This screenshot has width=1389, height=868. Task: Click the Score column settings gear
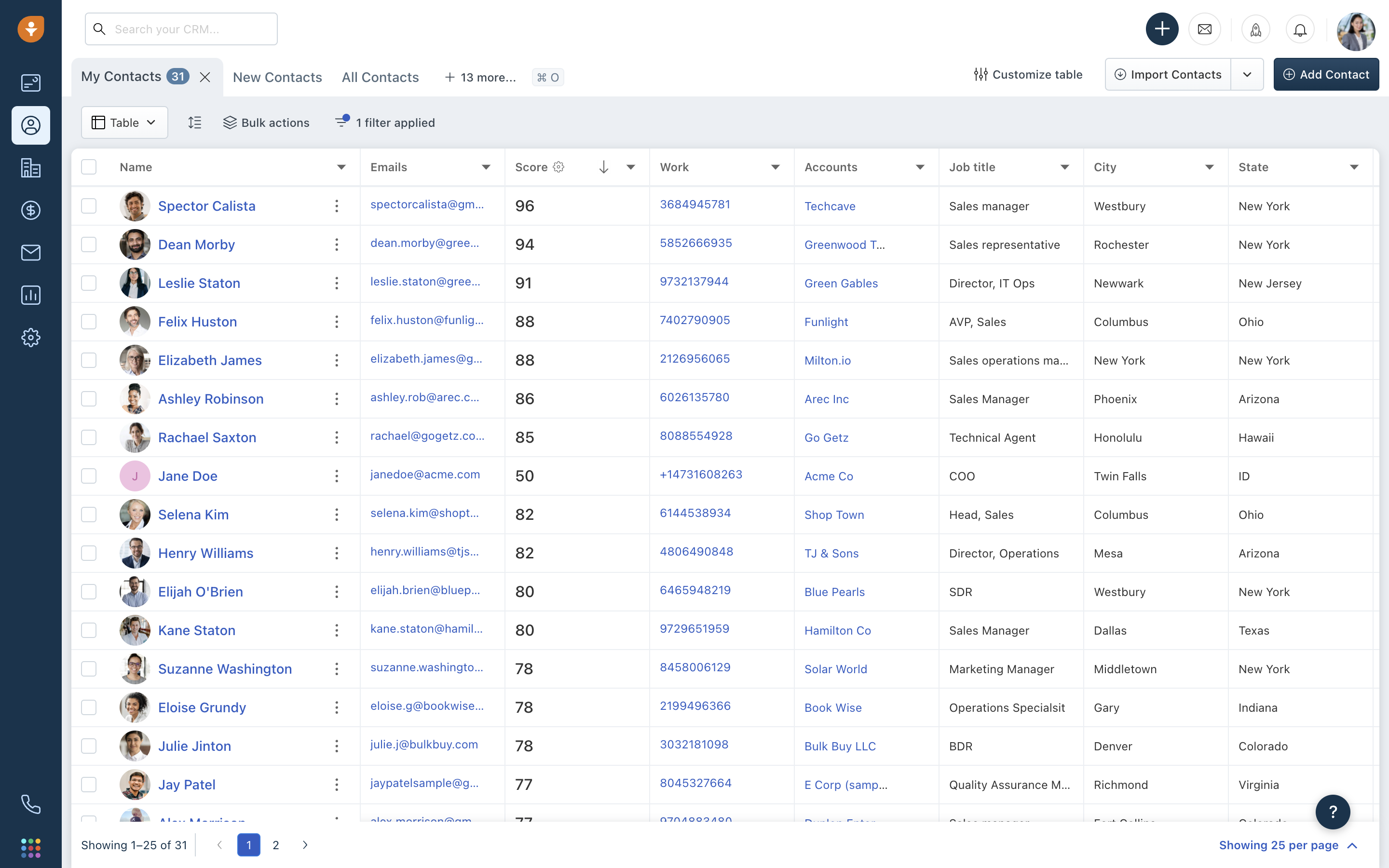[558, 167]
